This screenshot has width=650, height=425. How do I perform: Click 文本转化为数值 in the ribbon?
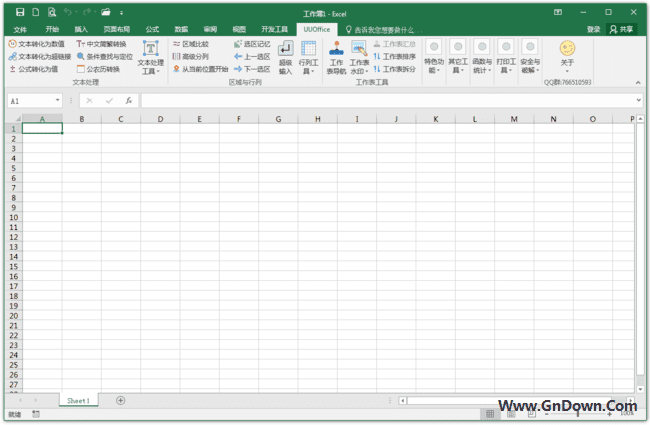36,44
